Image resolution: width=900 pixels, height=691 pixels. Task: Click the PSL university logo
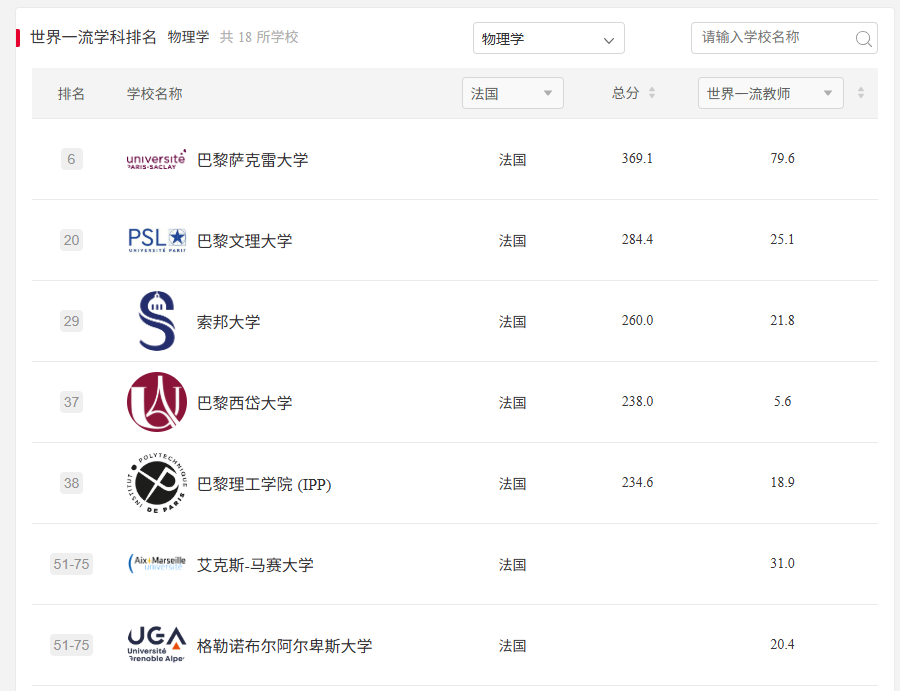point(157,240)
